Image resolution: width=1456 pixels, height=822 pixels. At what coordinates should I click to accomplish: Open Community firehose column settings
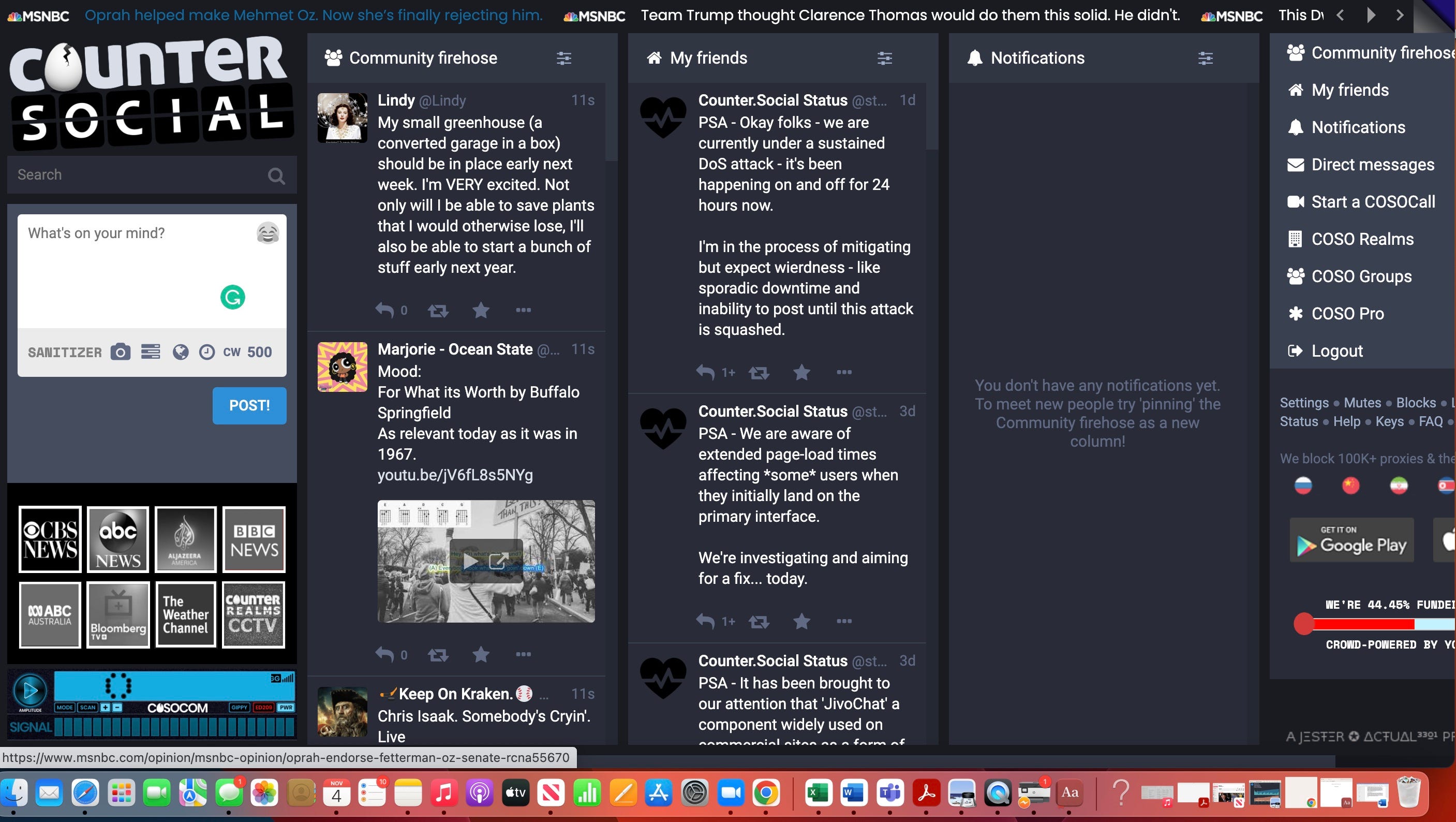click(563, 57)
